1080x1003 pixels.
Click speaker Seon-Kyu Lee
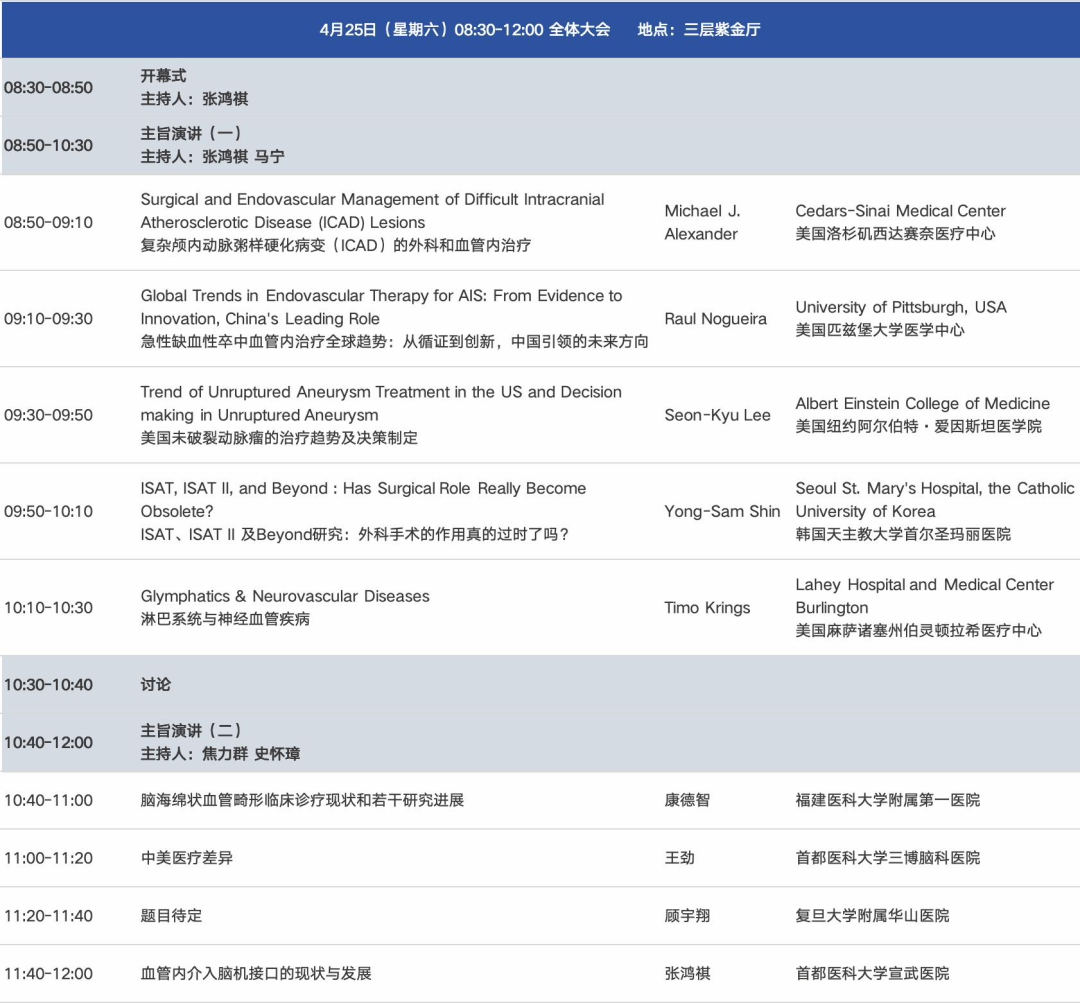click(717, 415)
